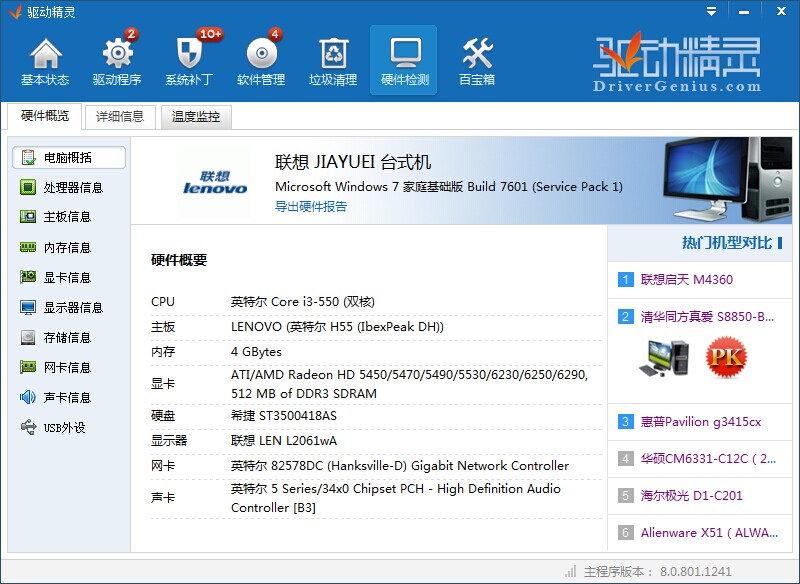Switch to the 详细信息 tab

click(120, 117)
